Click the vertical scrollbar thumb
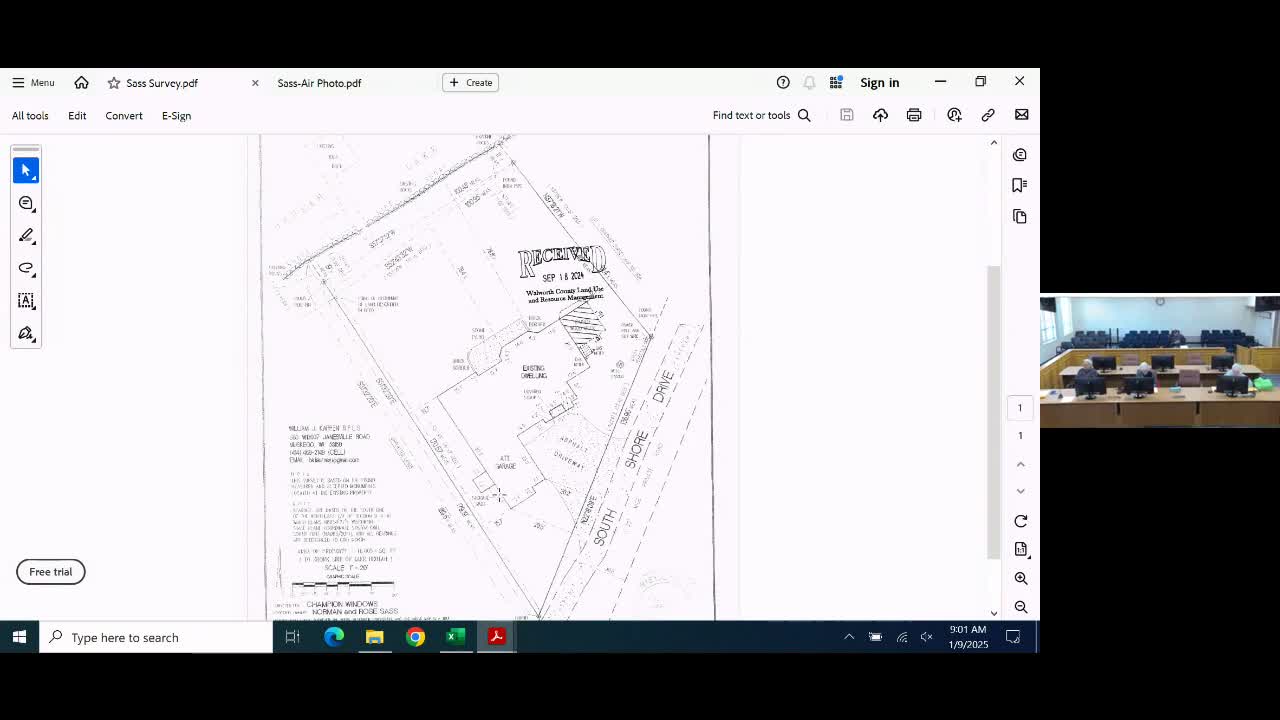 click(x=994, y=412)
